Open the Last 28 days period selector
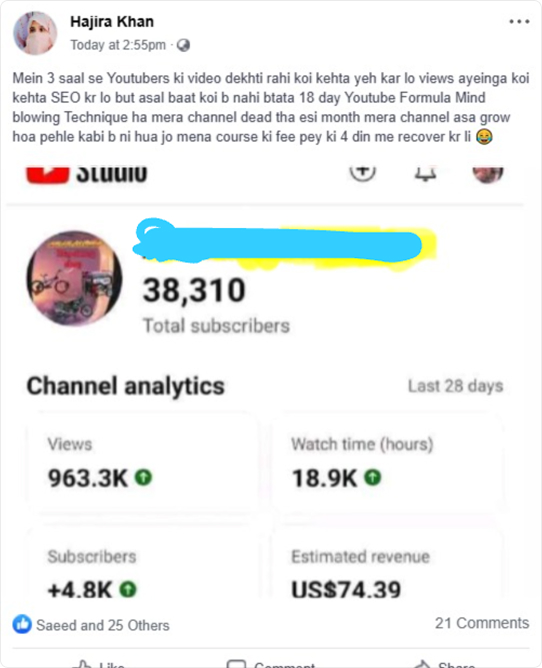Viewport: 542px width, 668px height. click(x=456, y=386)
